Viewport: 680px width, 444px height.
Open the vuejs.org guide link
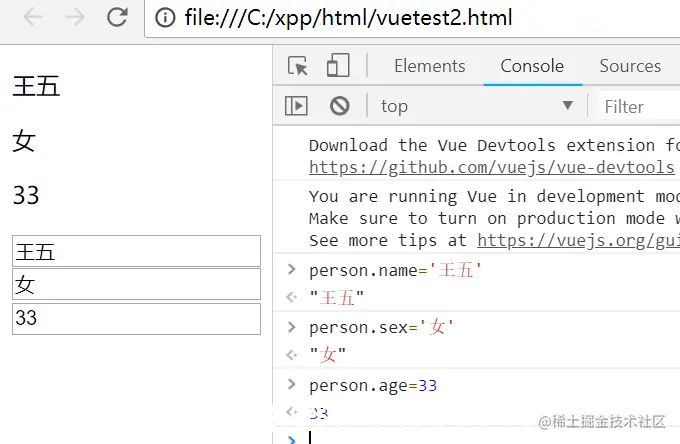(x=579, y=240)
